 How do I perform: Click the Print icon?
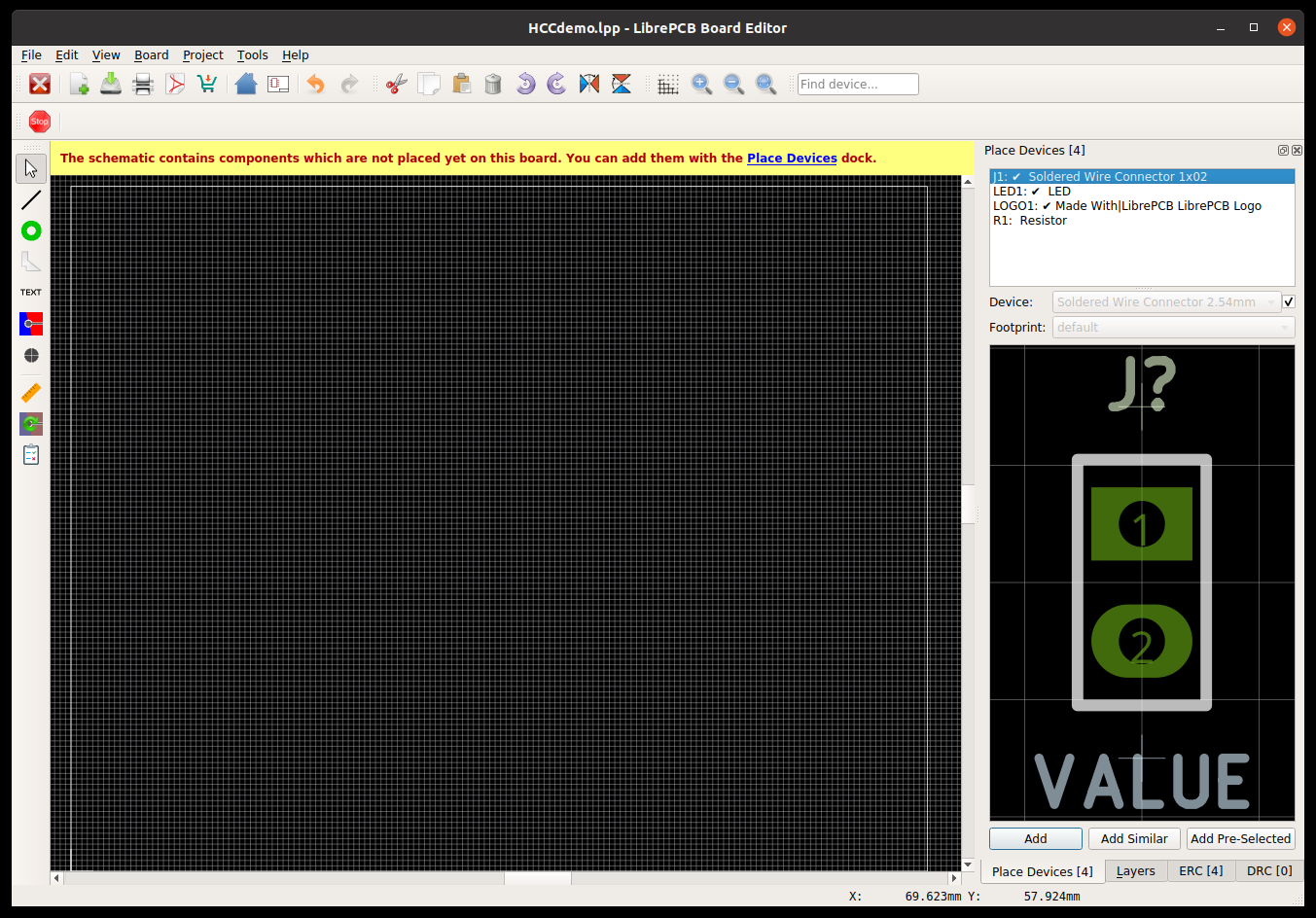click(143, 85)
